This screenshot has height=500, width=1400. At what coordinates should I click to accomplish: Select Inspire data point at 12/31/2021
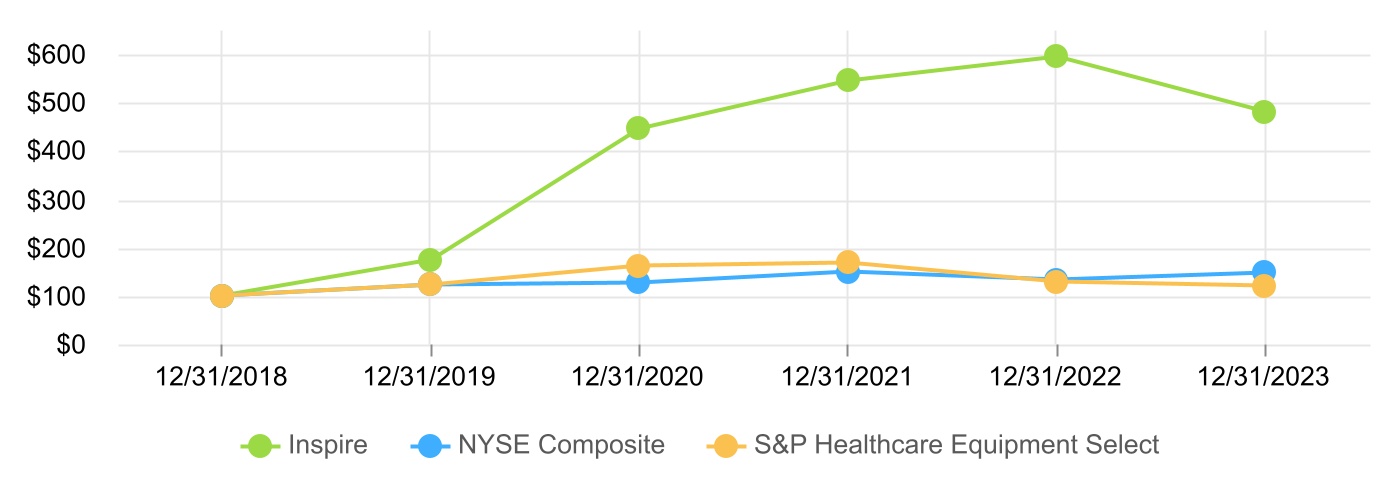point(848,80)
